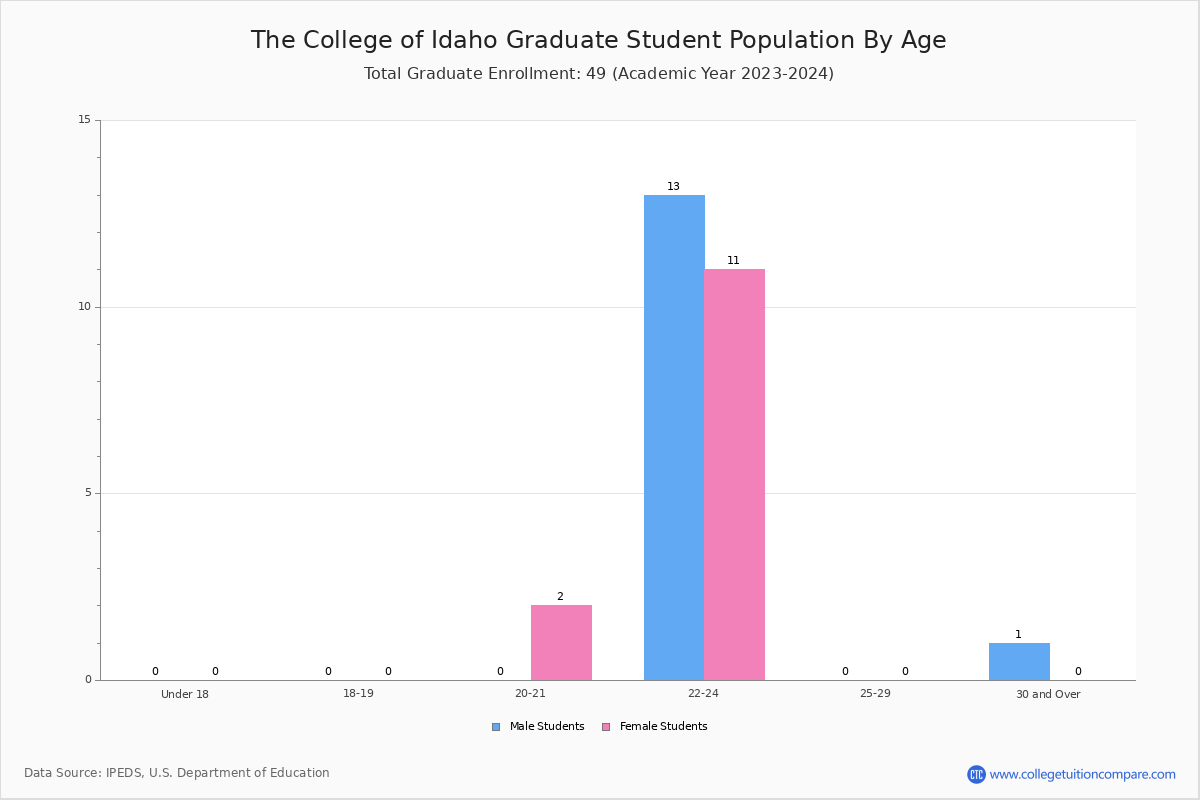Screen dimensions: 1200x800
Task: Click the 18-19 axis label
Action: tap(358, 694)
